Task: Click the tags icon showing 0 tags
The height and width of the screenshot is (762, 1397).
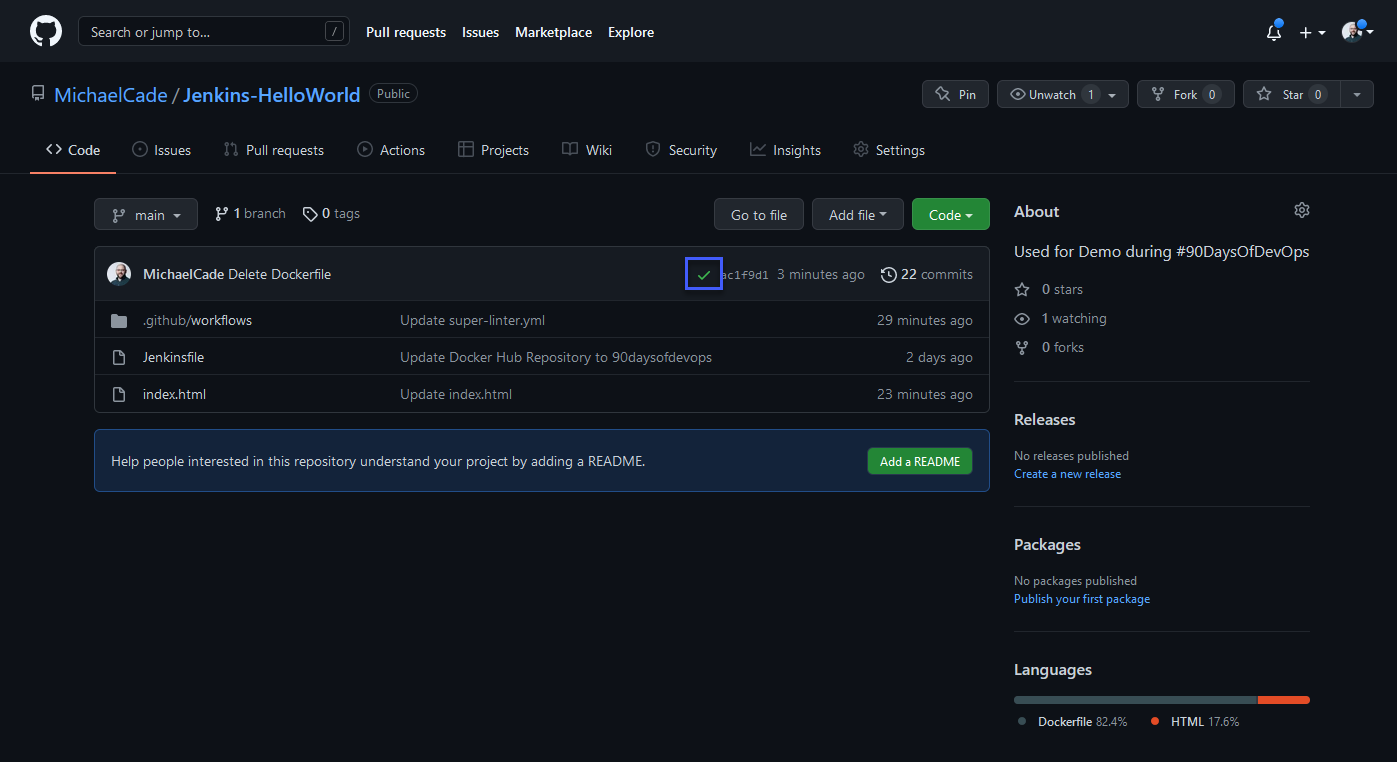Action: 310,214
